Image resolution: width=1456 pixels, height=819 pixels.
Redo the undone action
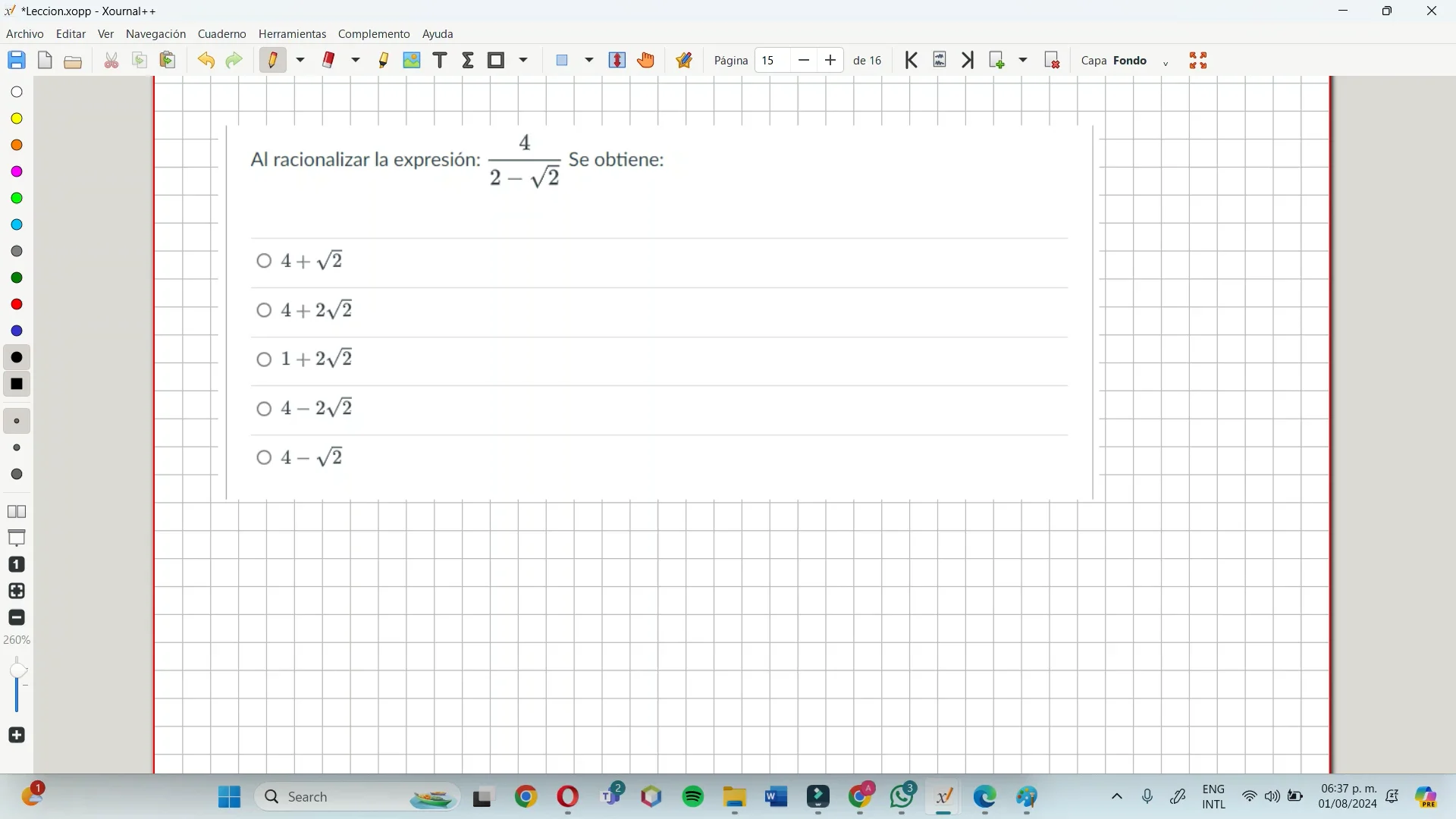point(234,60)
